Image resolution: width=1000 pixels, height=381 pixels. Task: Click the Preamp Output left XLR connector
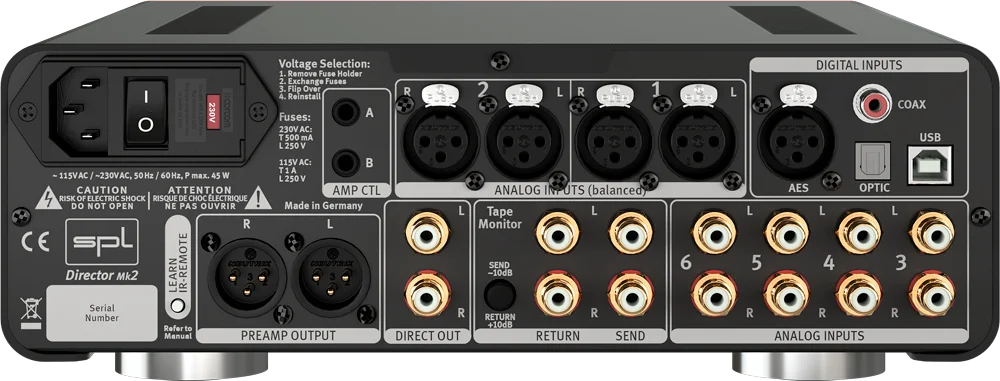[x=331, y=277]
